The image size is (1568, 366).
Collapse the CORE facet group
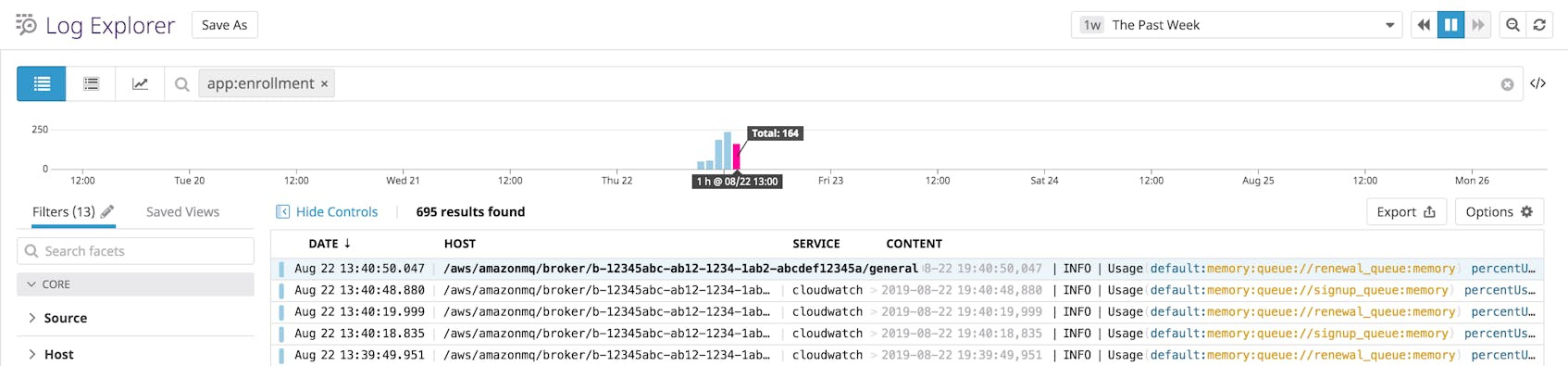pyautogui.click(x=135, y=284)
